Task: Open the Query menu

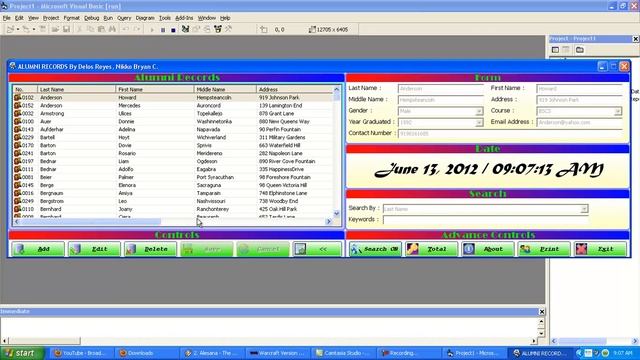Action: tap(124, 18)
